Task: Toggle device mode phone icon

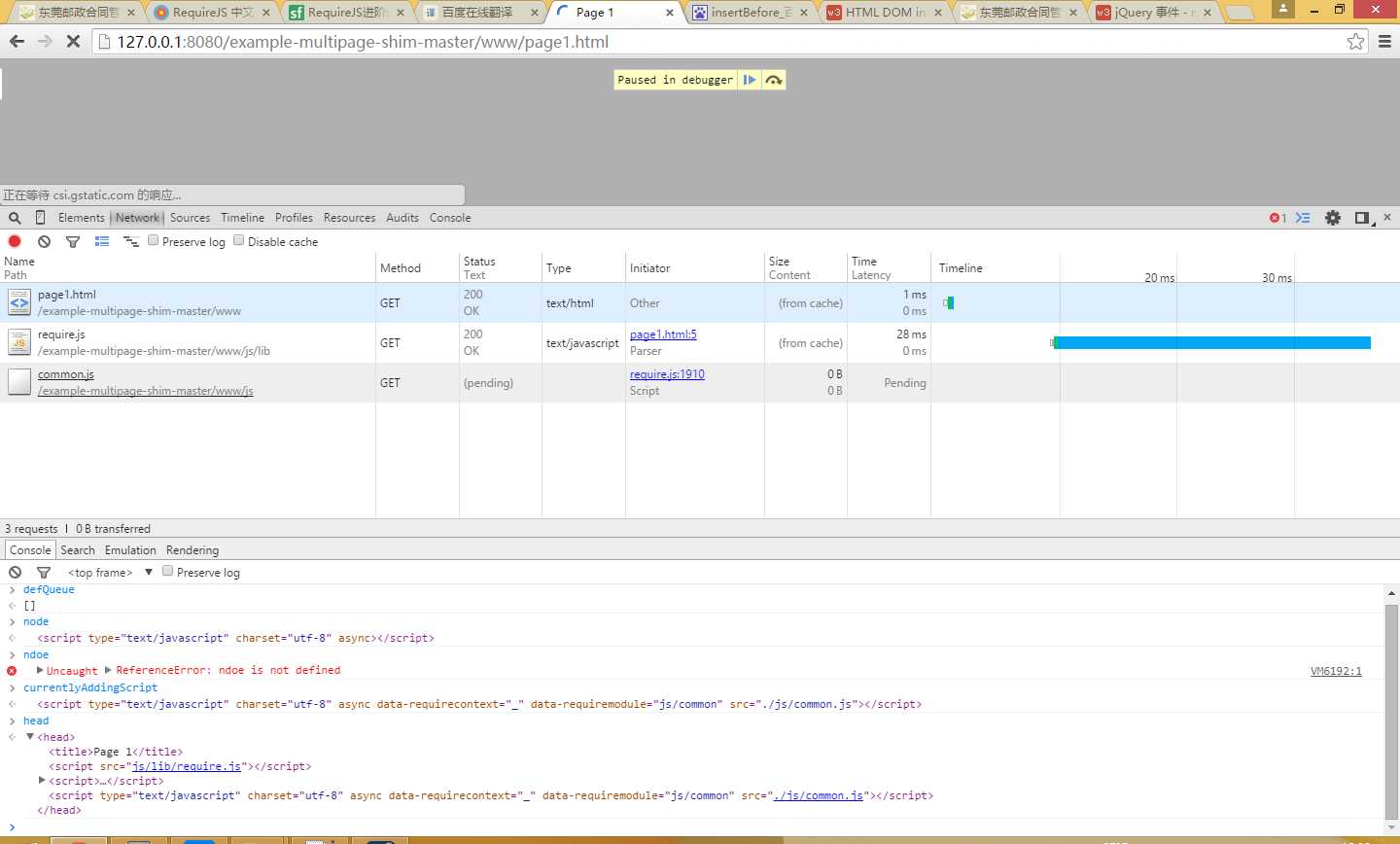Action: (40, 218)
